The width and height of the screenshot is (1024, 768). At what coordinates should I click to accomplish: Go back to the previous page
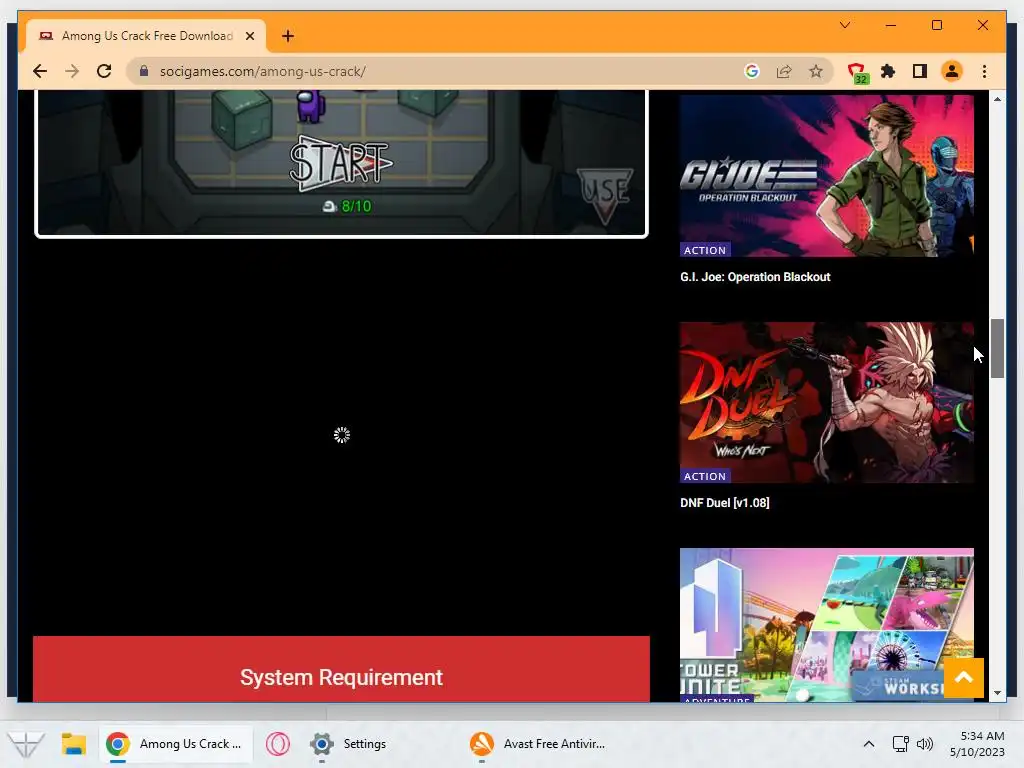click(40, 71)
